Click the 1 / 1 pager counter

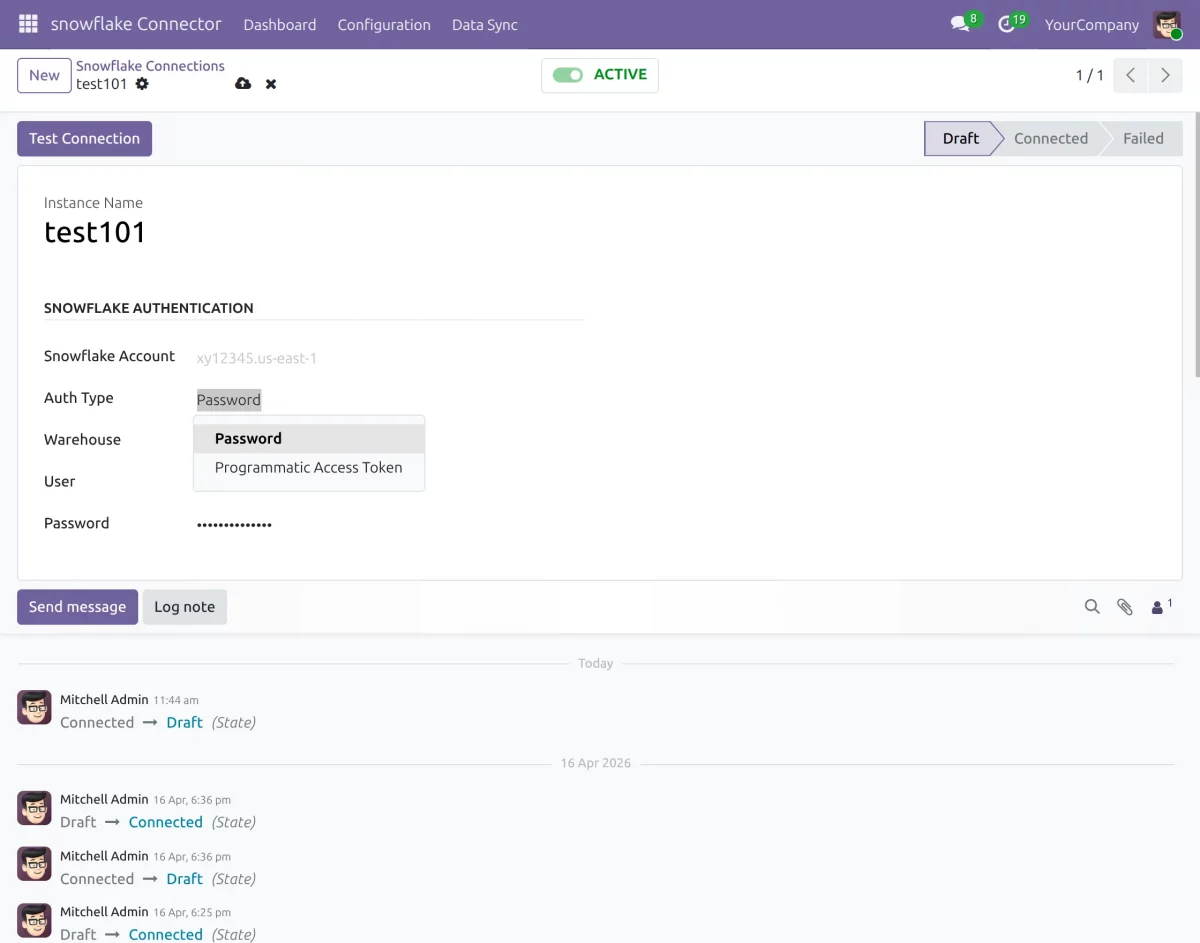pyautogui.click(x=1090, y=75)
